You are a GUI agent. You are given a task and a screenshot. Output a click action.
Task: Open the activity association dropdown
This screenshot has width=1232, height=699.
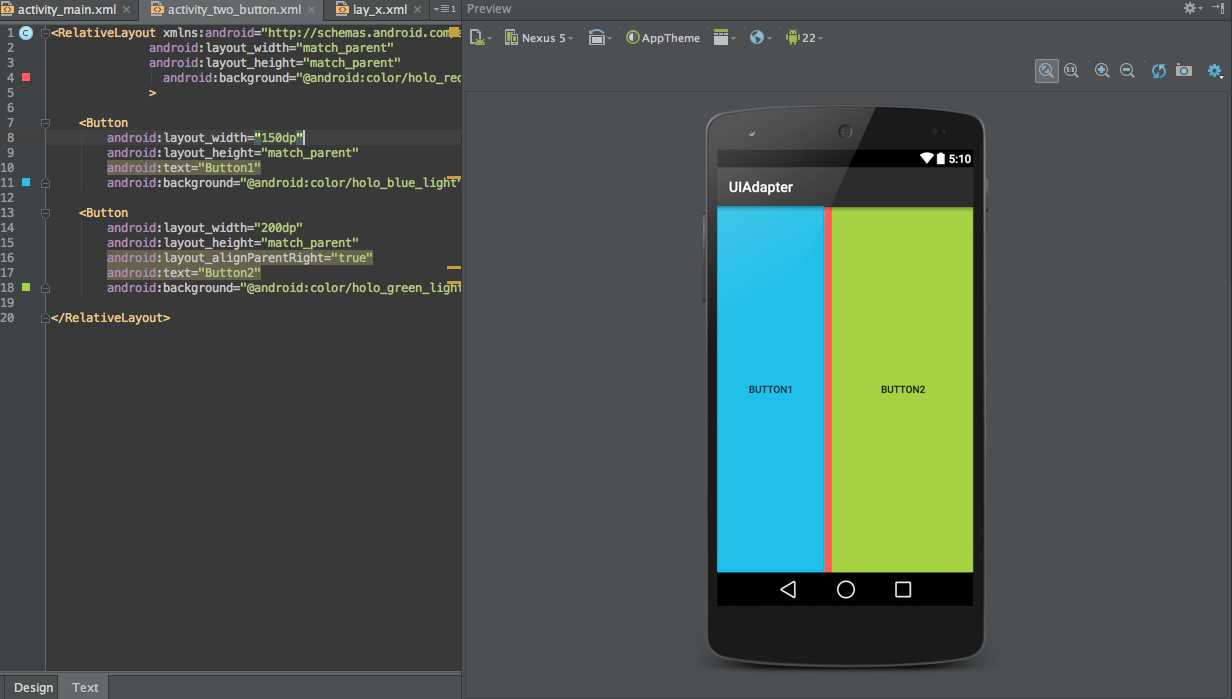point(724,38)
